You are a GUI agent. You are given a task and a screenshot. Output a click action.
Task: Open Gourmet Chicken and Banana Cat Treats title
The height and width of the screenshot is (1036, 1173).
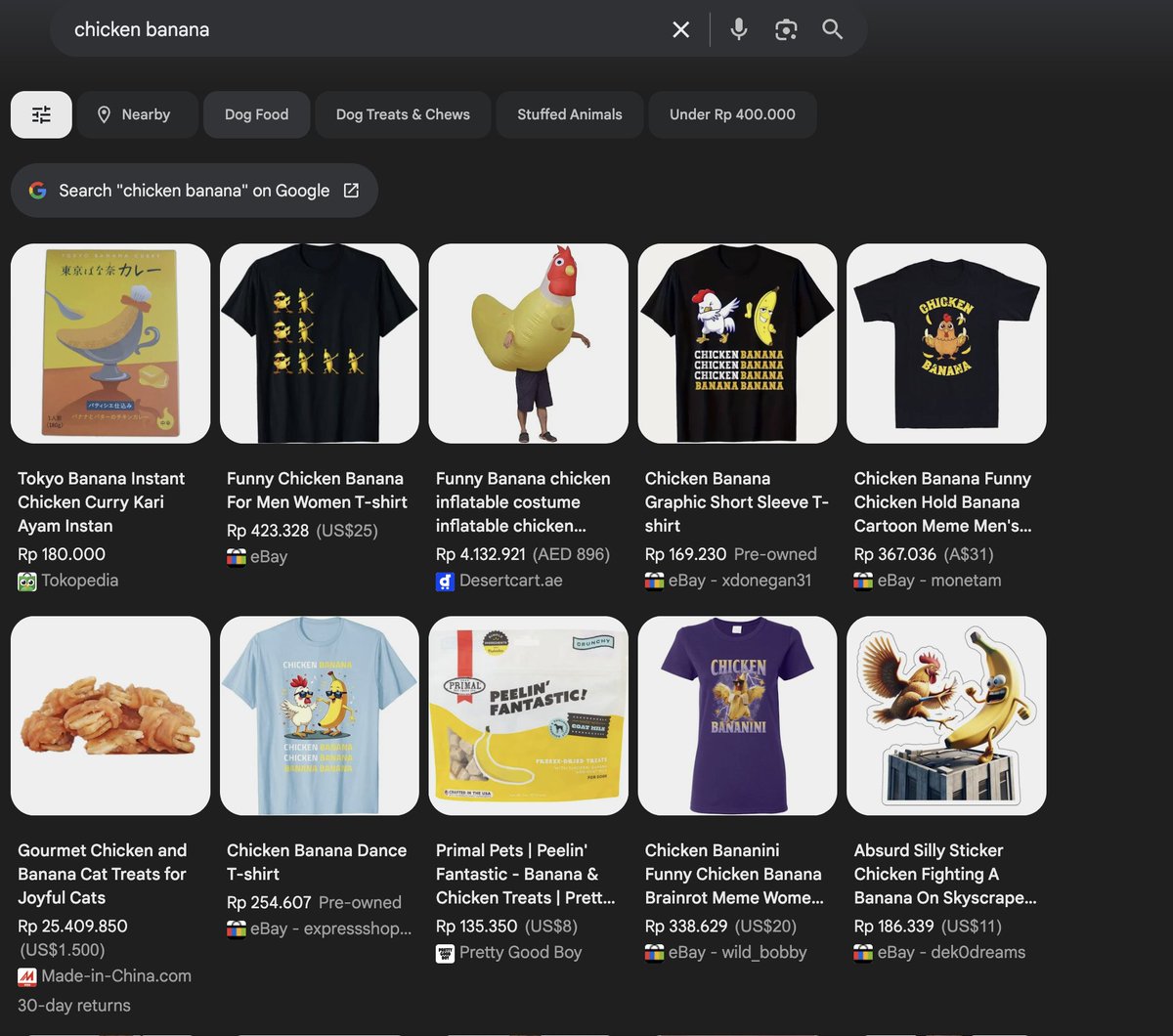103,875
